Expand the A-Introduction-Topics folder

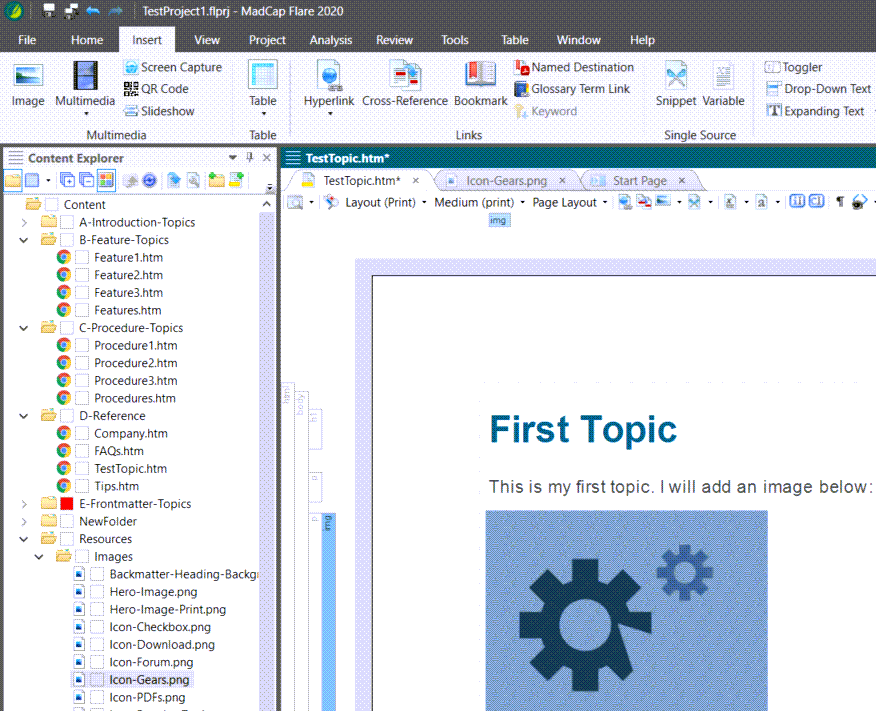(24, 222)
